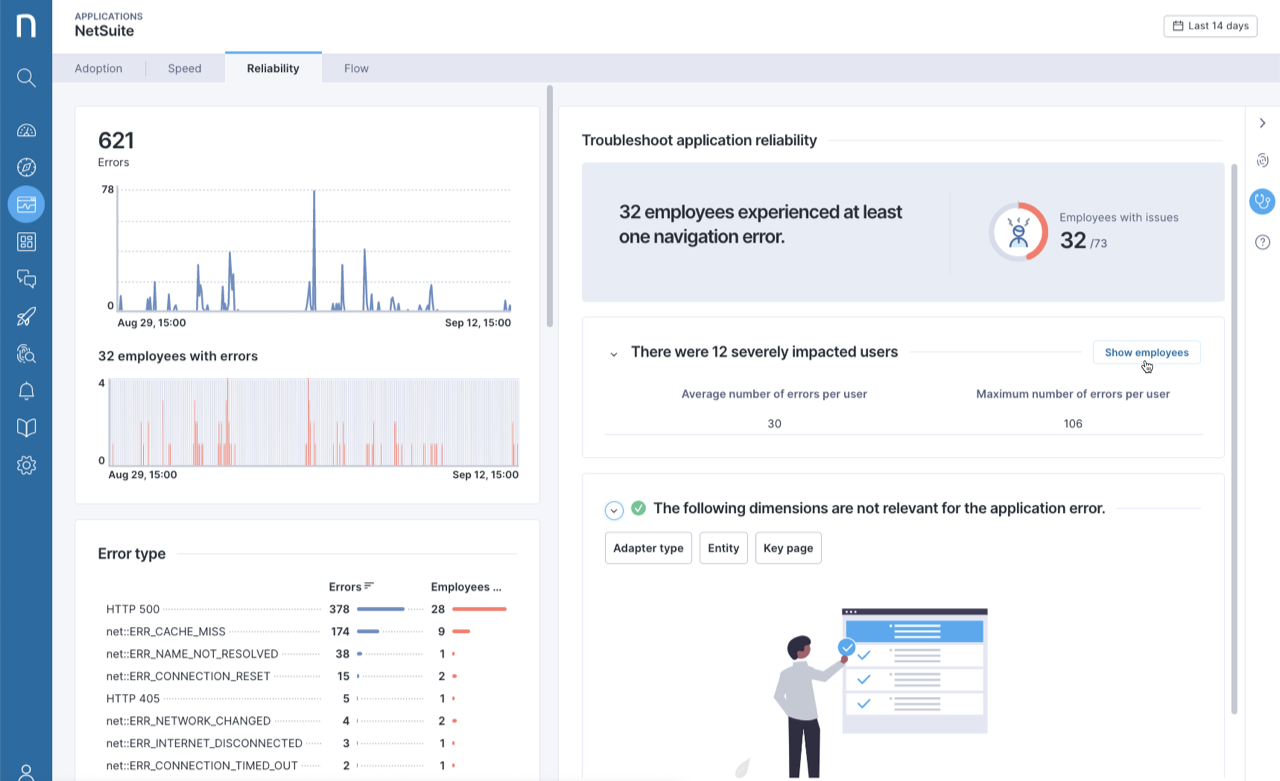Click the help question mark icon
The width and height of the screenshot is (1280, 781).
tap(1262, 242)
